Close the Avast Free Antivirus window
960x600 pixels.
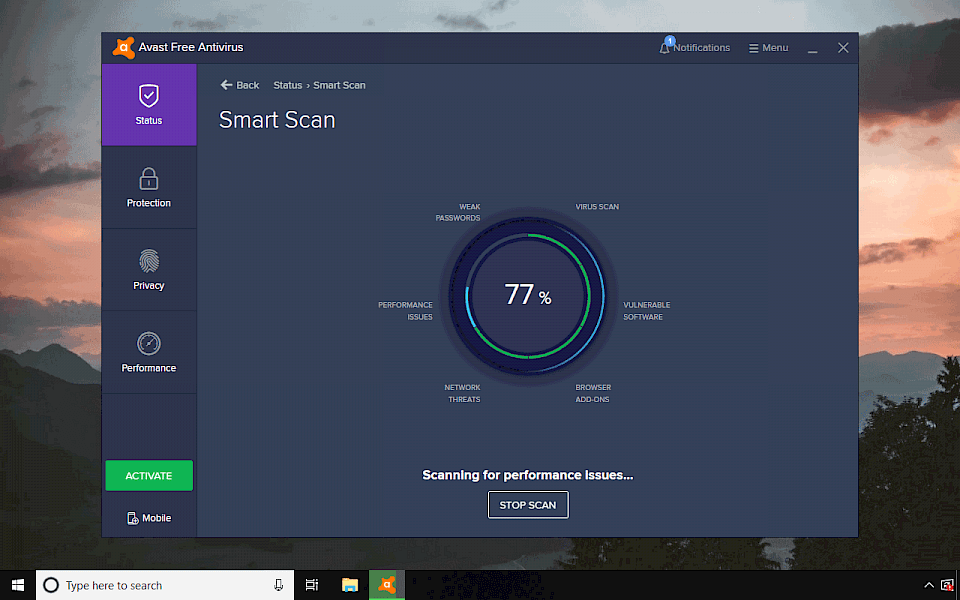(x=843, y=48)
